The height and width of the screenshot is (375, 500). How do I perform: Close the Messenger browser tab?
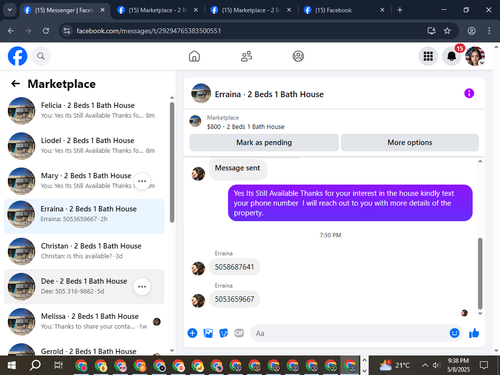103,10
